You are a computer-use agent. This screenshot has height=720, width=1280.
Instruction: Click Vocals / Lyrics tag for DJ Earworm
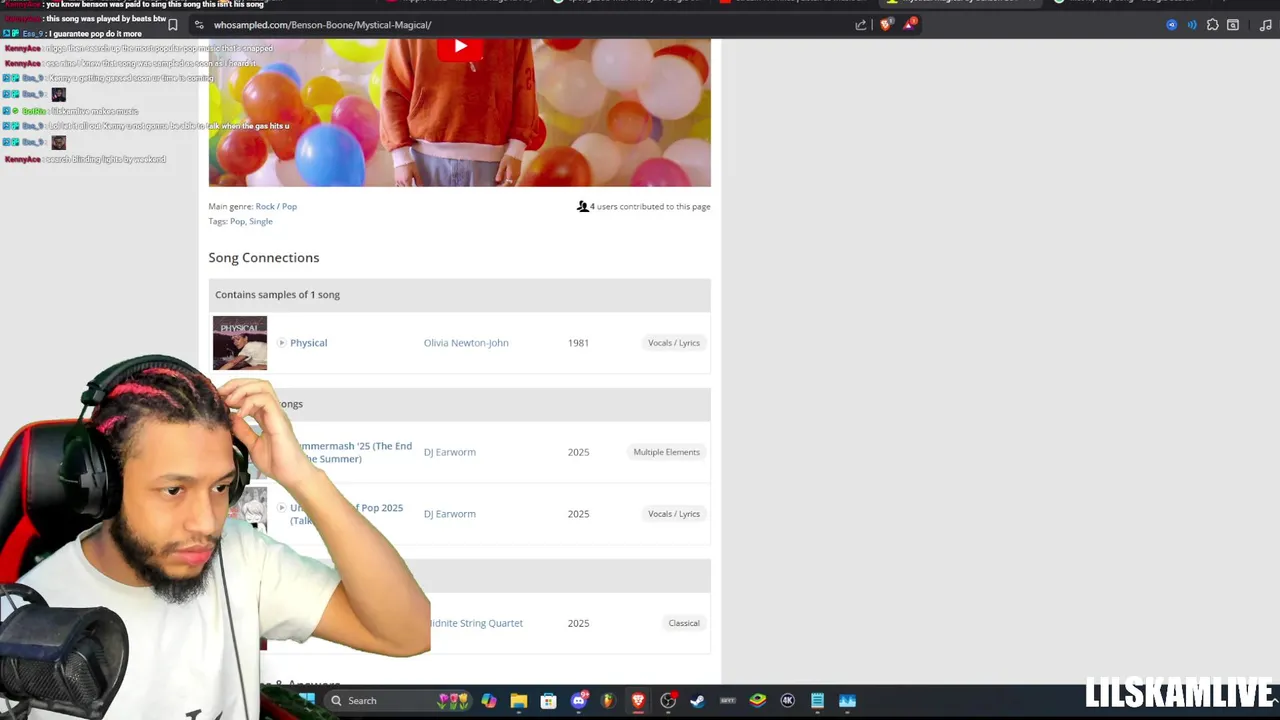click(674, 514)
